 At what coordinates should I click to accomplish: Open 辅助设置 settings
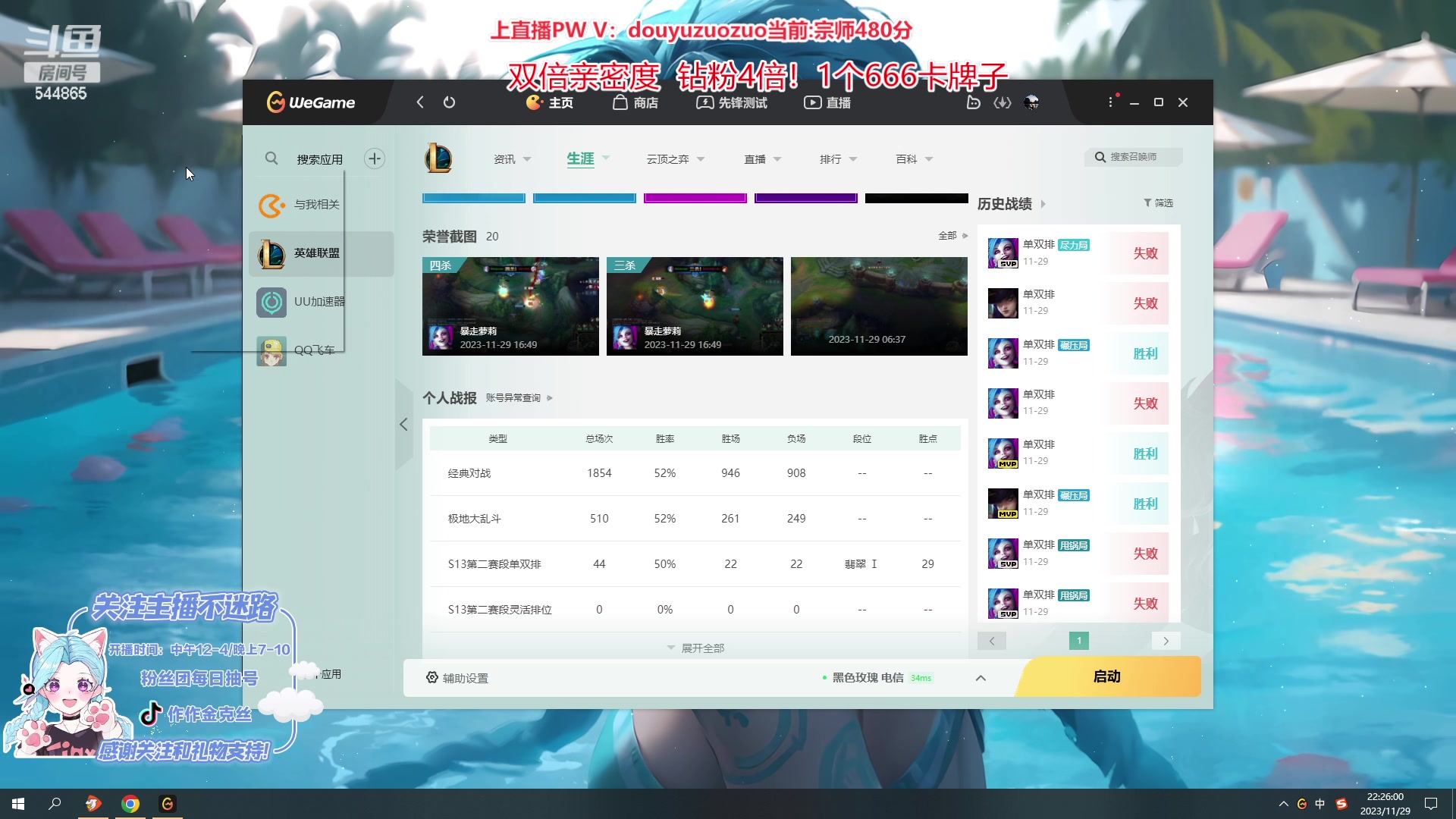pyautogui.click(x=457, y=678)
